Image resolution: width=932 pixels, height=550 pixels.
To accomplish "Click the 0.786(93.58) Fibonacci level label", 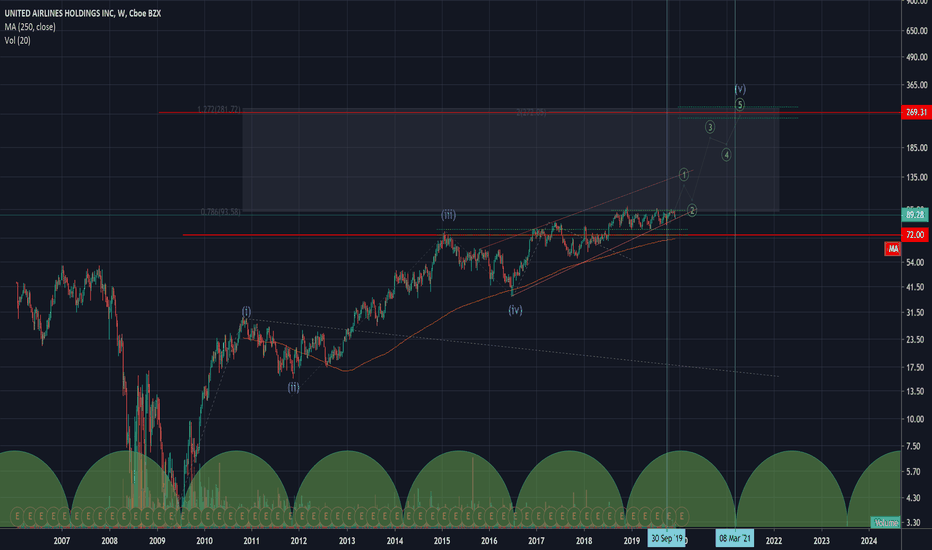I will click(x=221, y=212).
